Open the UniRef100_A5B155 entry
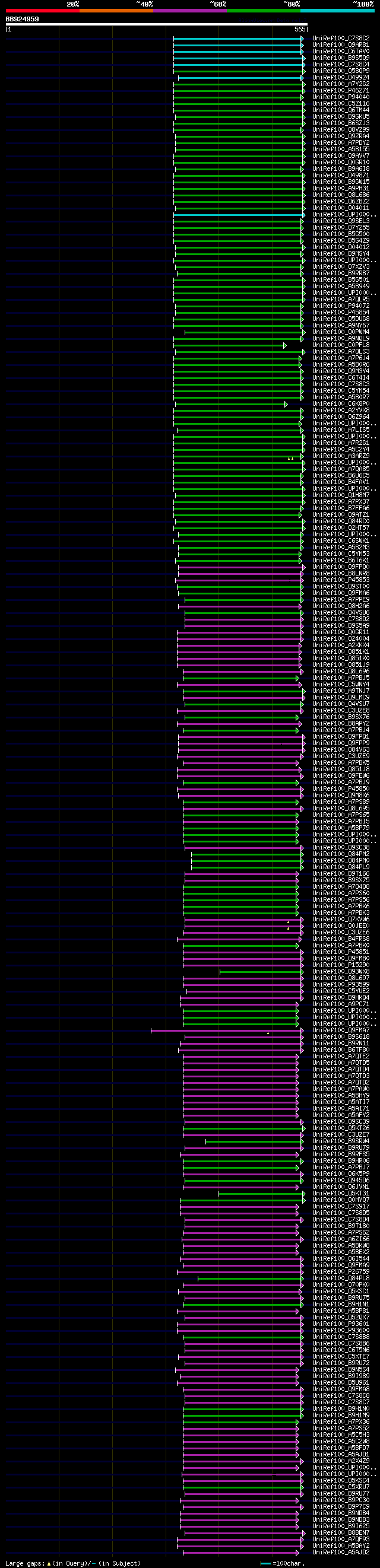380x1568 pixels. coord(341,149)
